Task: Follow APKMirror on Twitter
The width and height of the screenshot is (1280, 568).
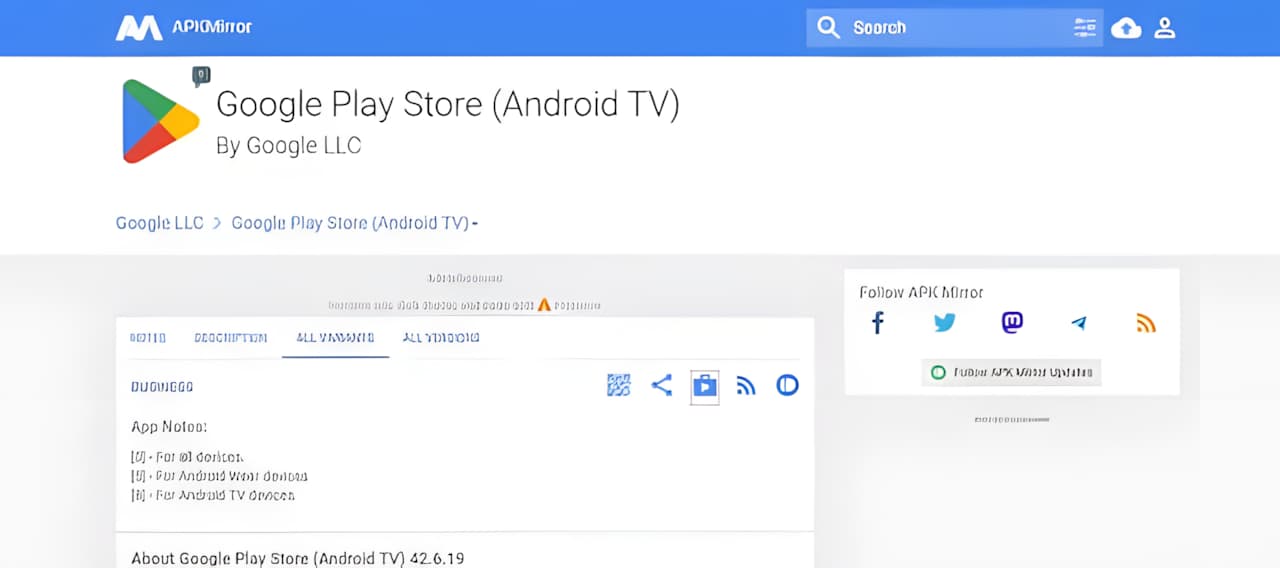Action: point(945,323)
